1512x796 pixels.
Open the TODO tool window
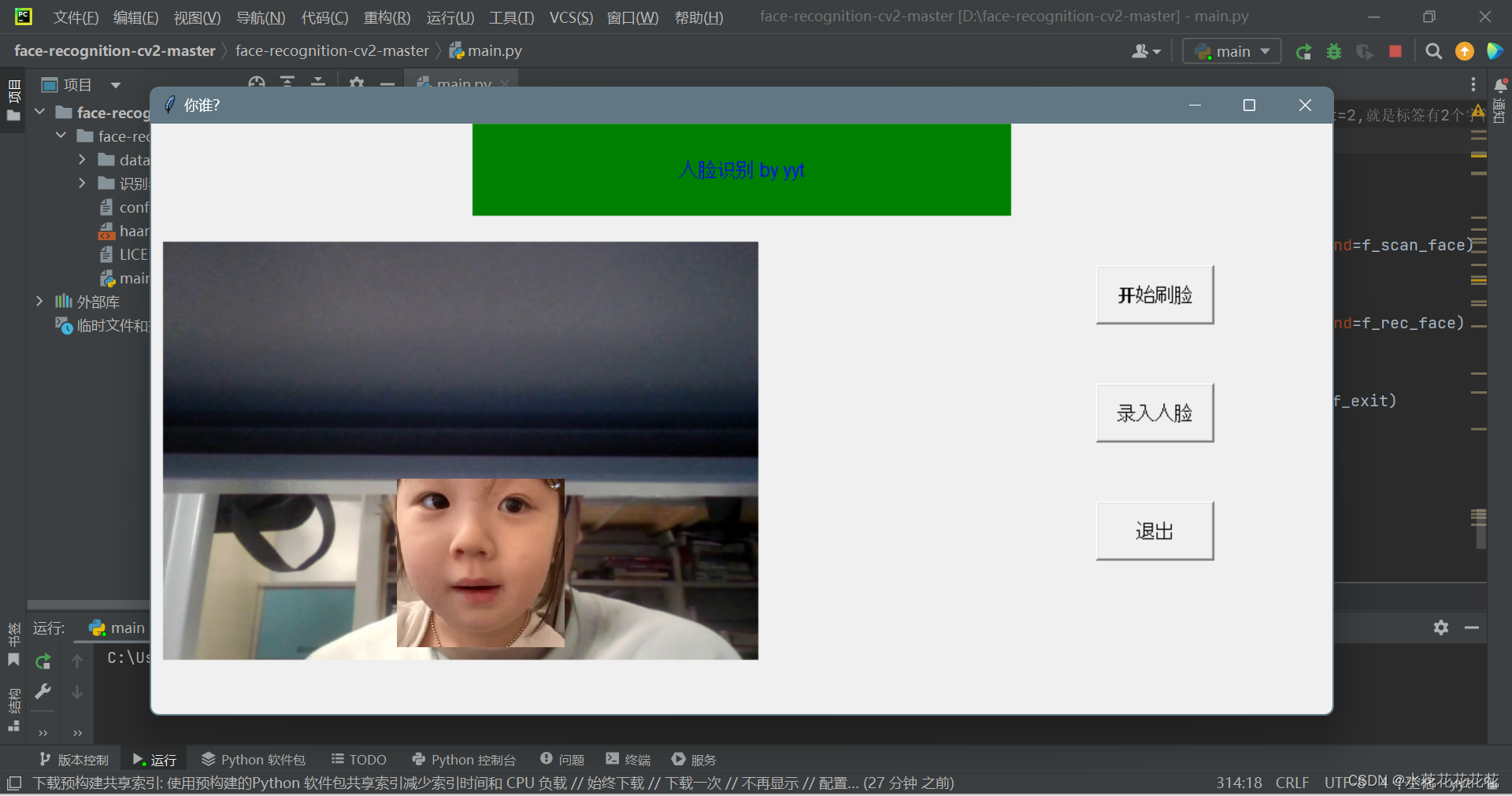[x=359, y=760]
